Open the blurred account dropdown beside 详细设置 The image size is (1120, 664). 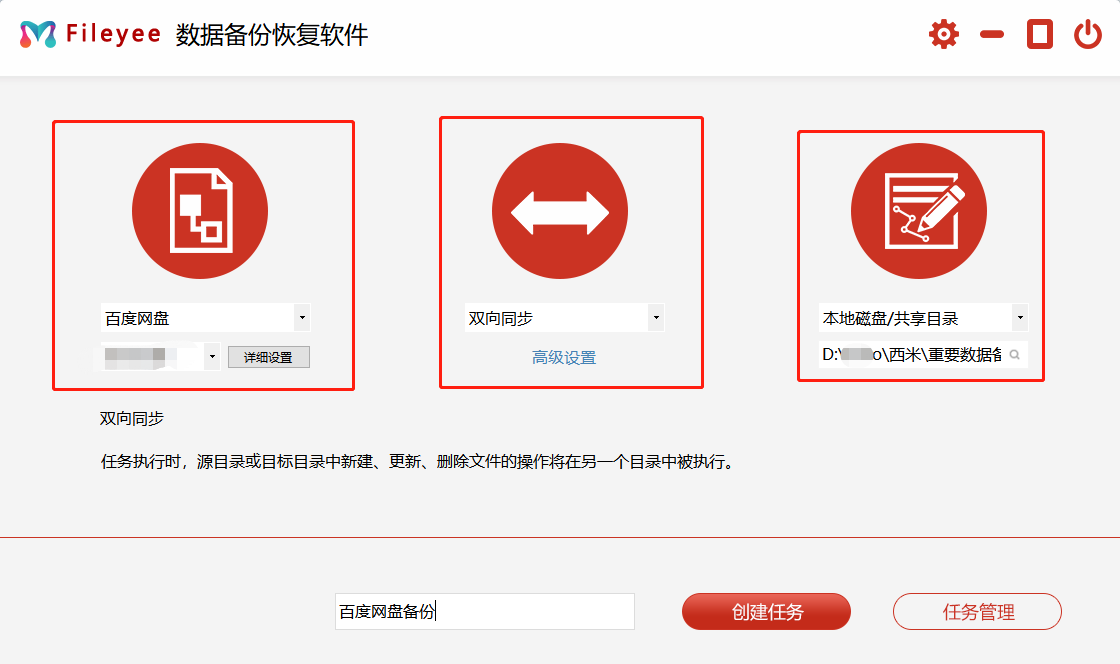tap(212, 357)
